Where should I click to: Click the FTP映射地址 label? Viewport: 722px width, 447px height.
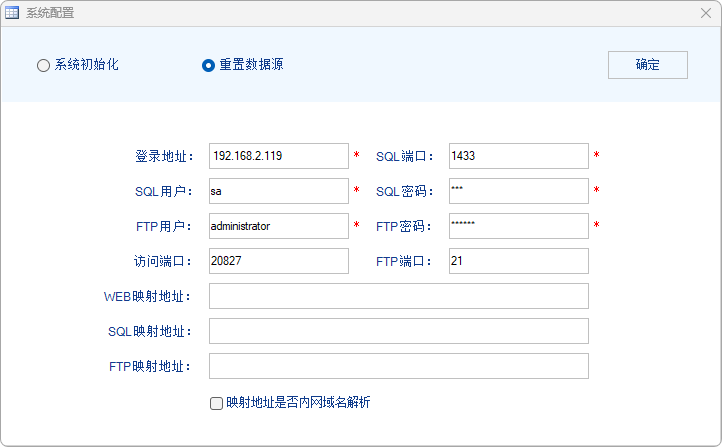pyautogui.click(x=150, y=366)
